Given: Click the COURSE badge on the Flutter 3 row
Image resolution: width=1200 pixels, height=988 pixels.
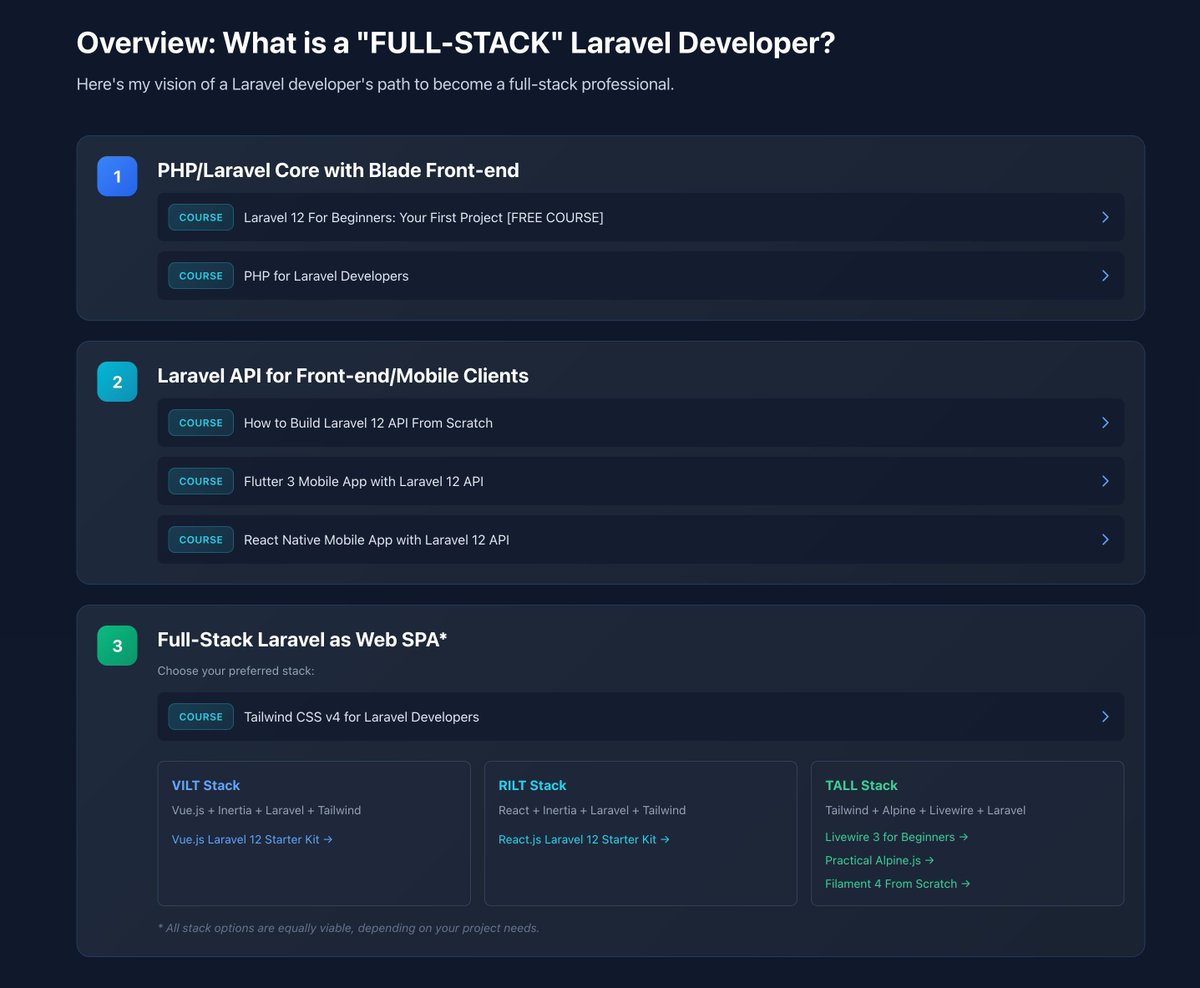Looking at the screenshot, I should pyautogui.click(x=200, y=481).
